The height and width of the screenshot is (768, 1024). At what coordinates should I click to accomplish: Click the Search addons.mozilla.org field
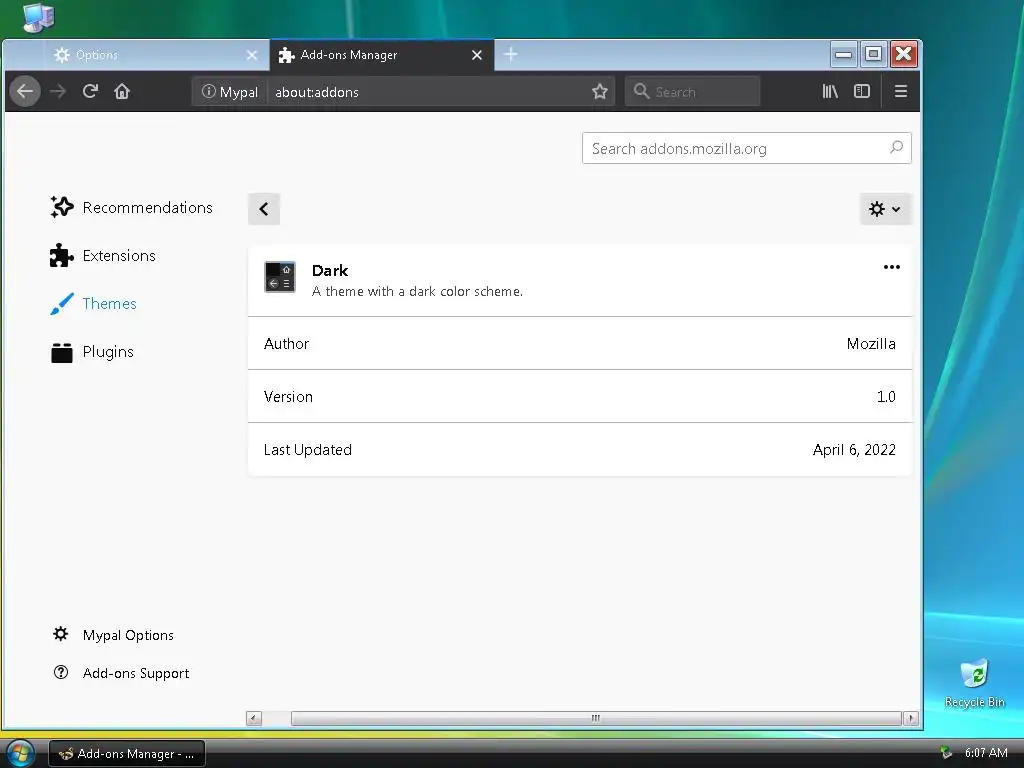(x=746, y=148)
